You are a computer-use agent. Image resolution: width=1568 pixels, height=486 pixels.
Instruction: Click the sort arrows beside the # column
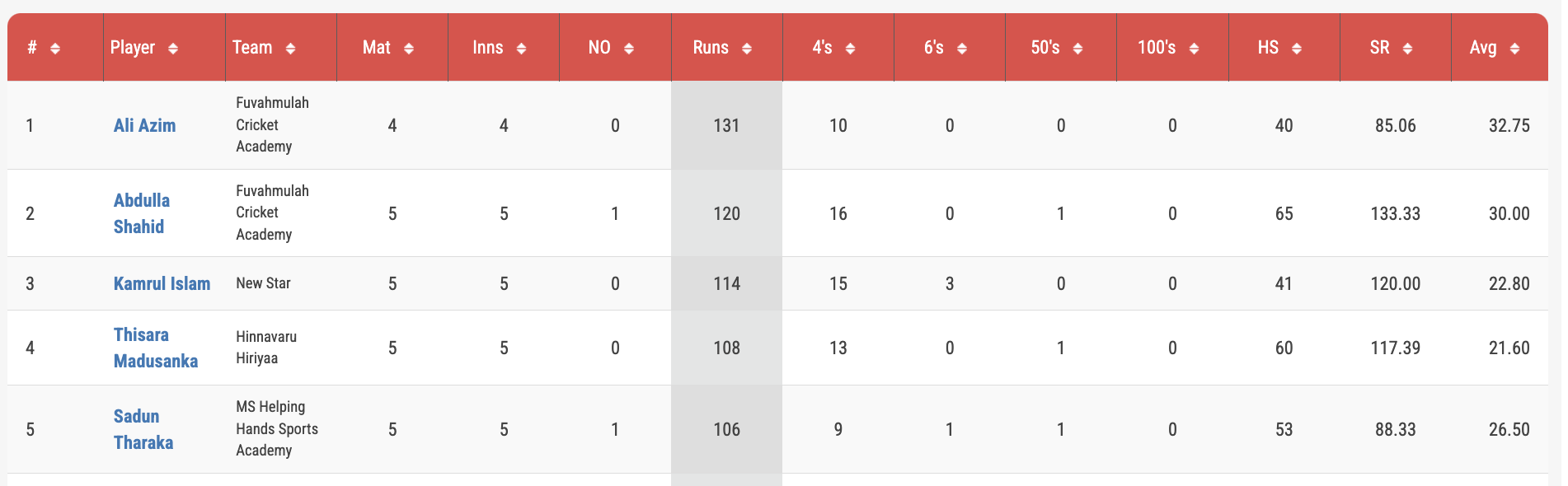click(55, 49)
